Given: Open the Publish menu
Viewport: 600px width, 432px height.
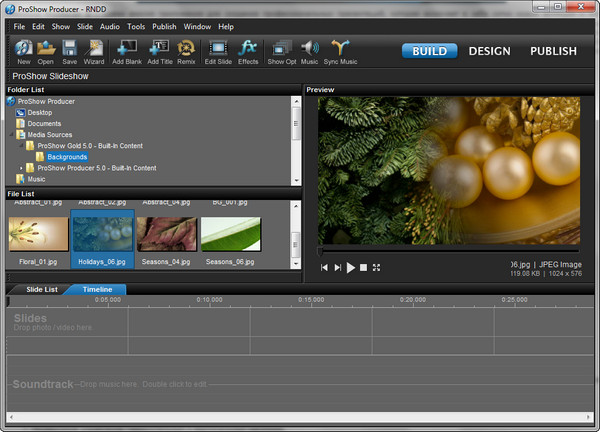Looking at the screenshot, I should pos(164,26).
